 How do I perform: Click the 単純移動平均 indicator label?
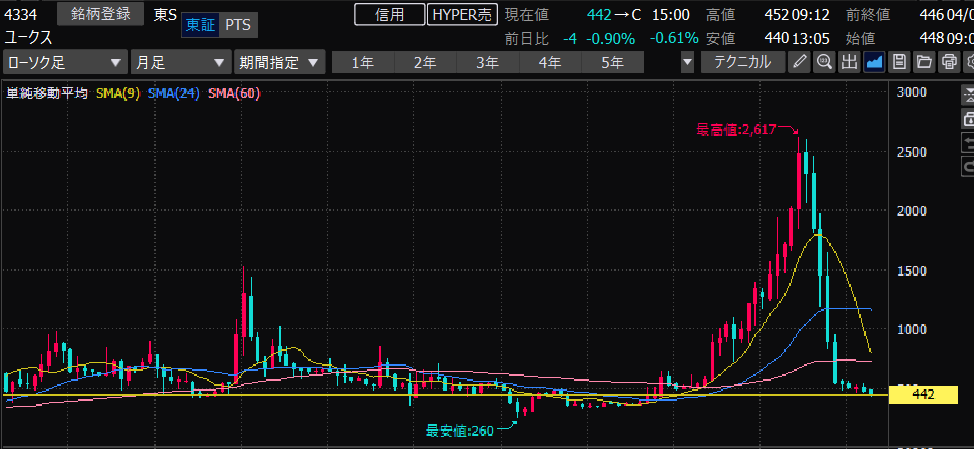[47, 94]
